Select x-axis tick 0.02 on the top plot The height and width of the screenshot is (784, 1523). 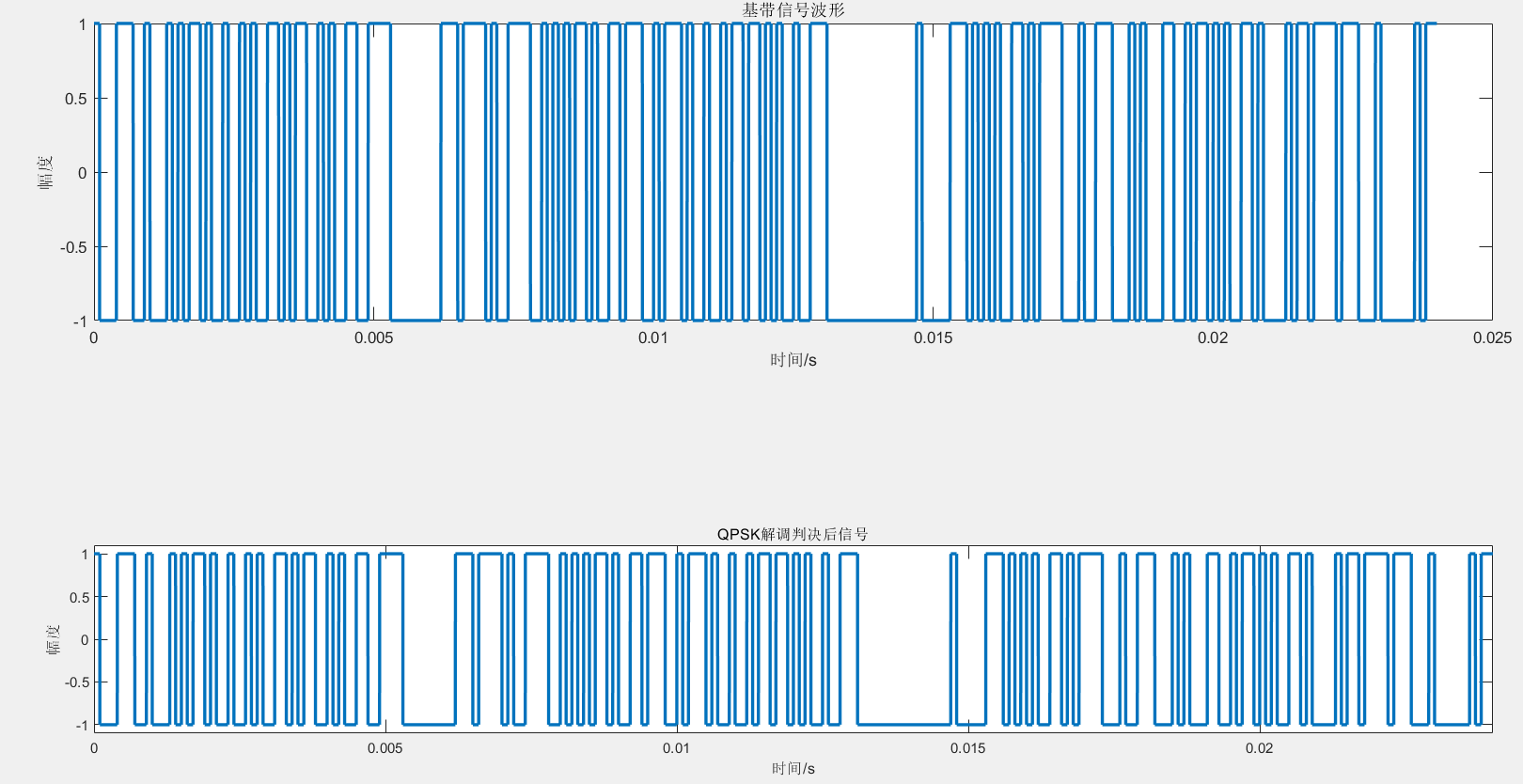click(1212, 337)
